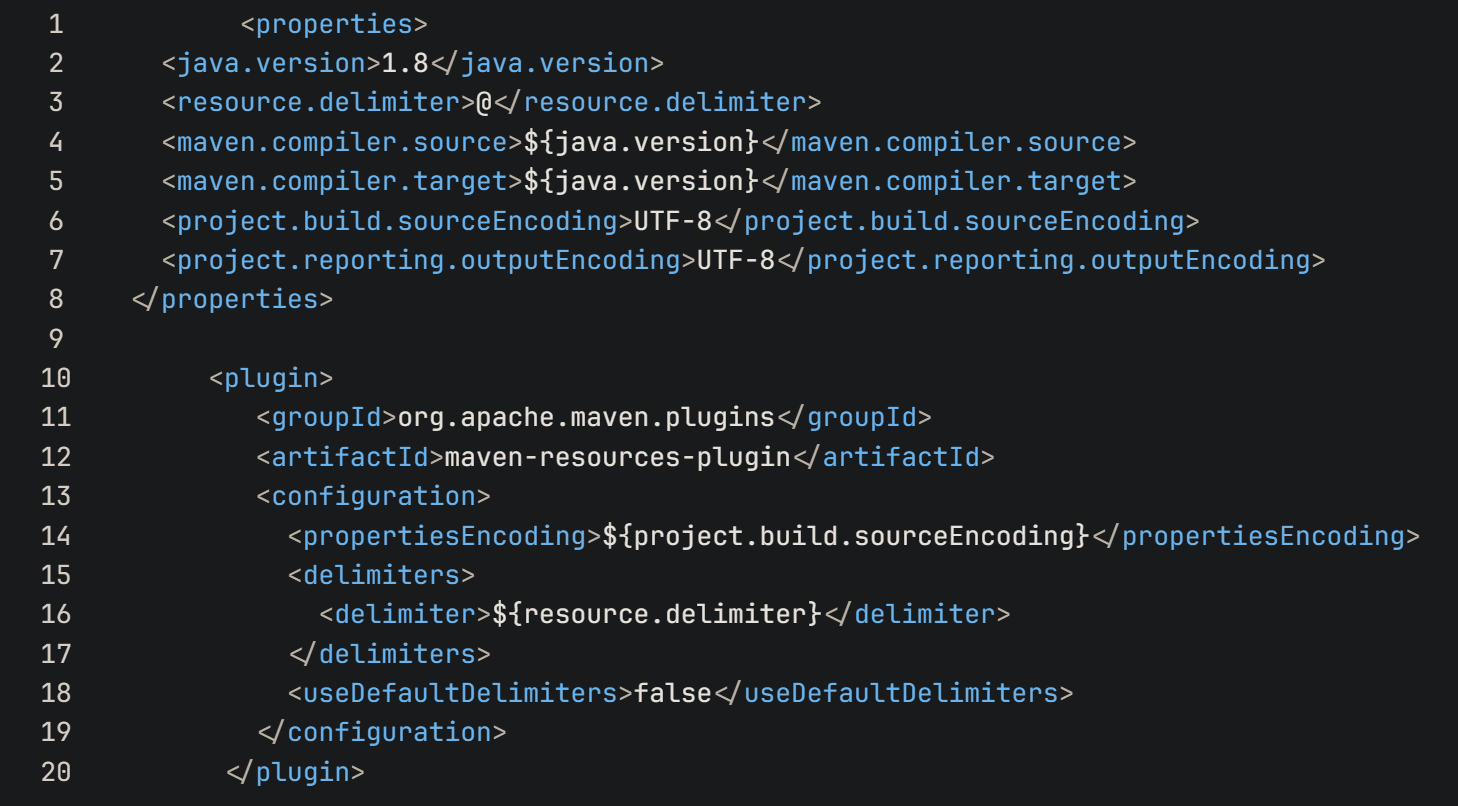Click the opening properties tag on line 1
The width and height of the screenshot is (1458, 806).
coord(335,23)
